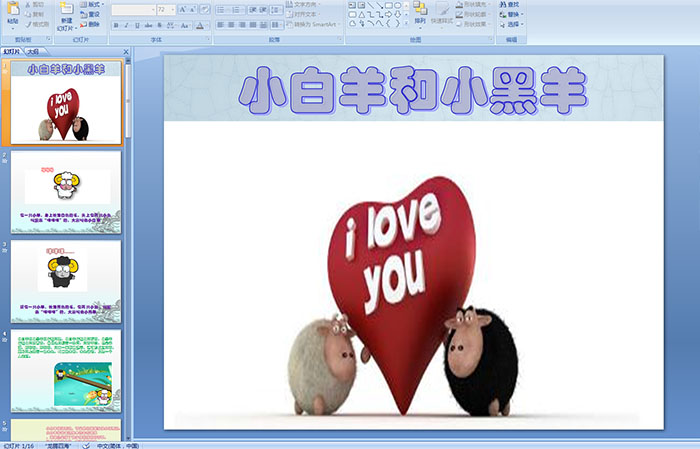Toggle align text right
This screenshot has width=700, height=449.
pos(242,25)
